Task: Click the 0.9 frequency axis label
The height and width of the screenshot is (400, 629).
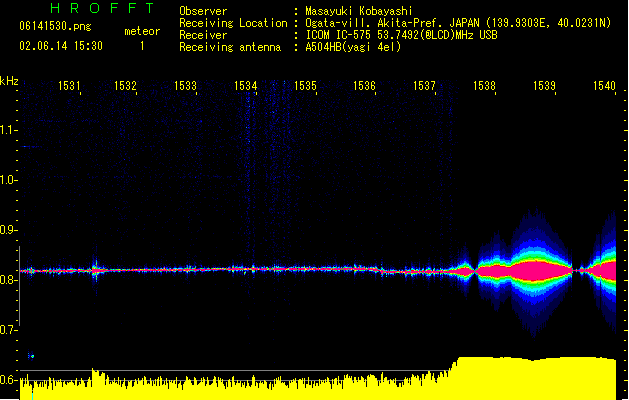Action: (8, 230)
